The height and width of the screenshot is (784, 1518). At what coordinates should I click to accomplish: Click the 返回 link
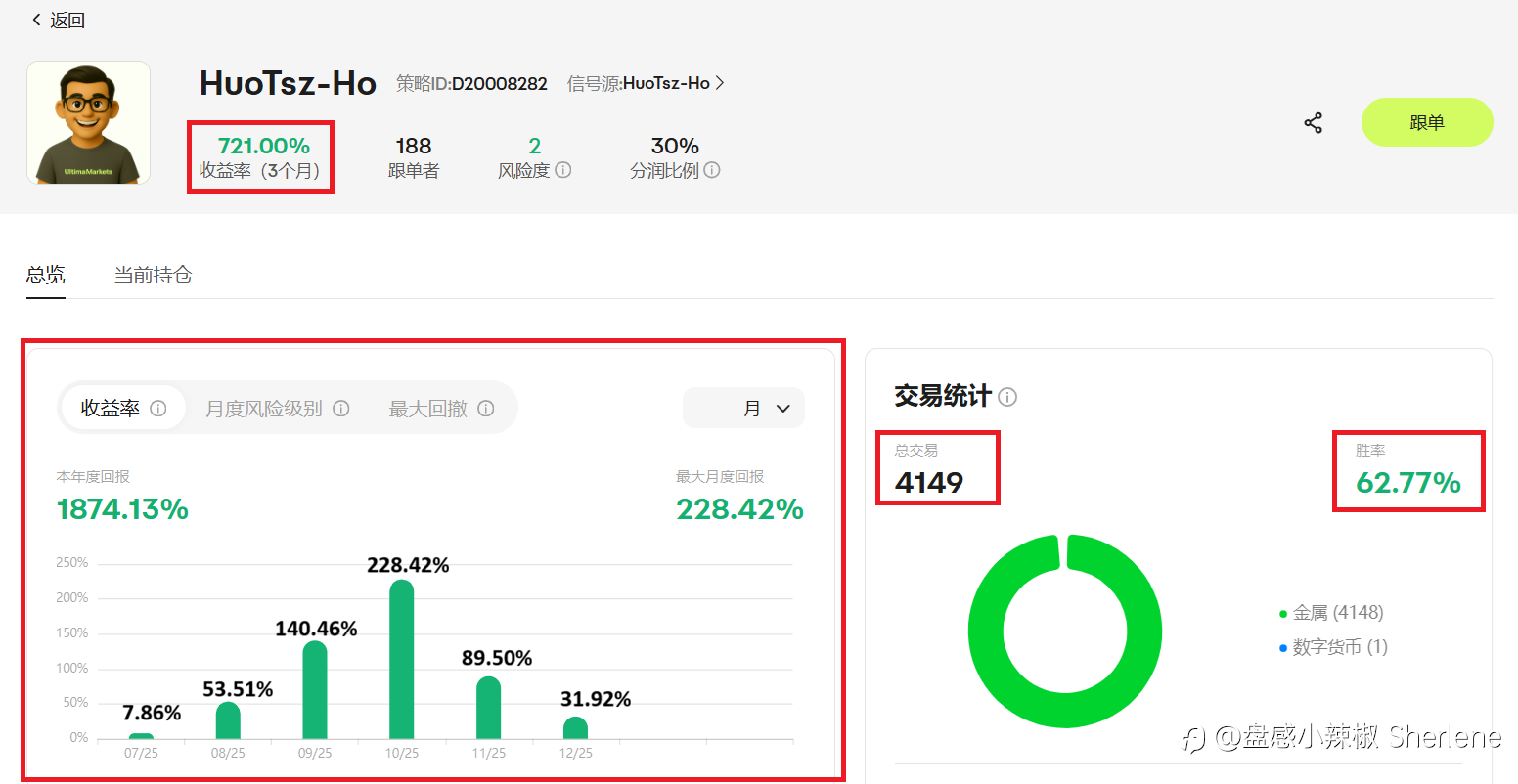click(58, 20)
